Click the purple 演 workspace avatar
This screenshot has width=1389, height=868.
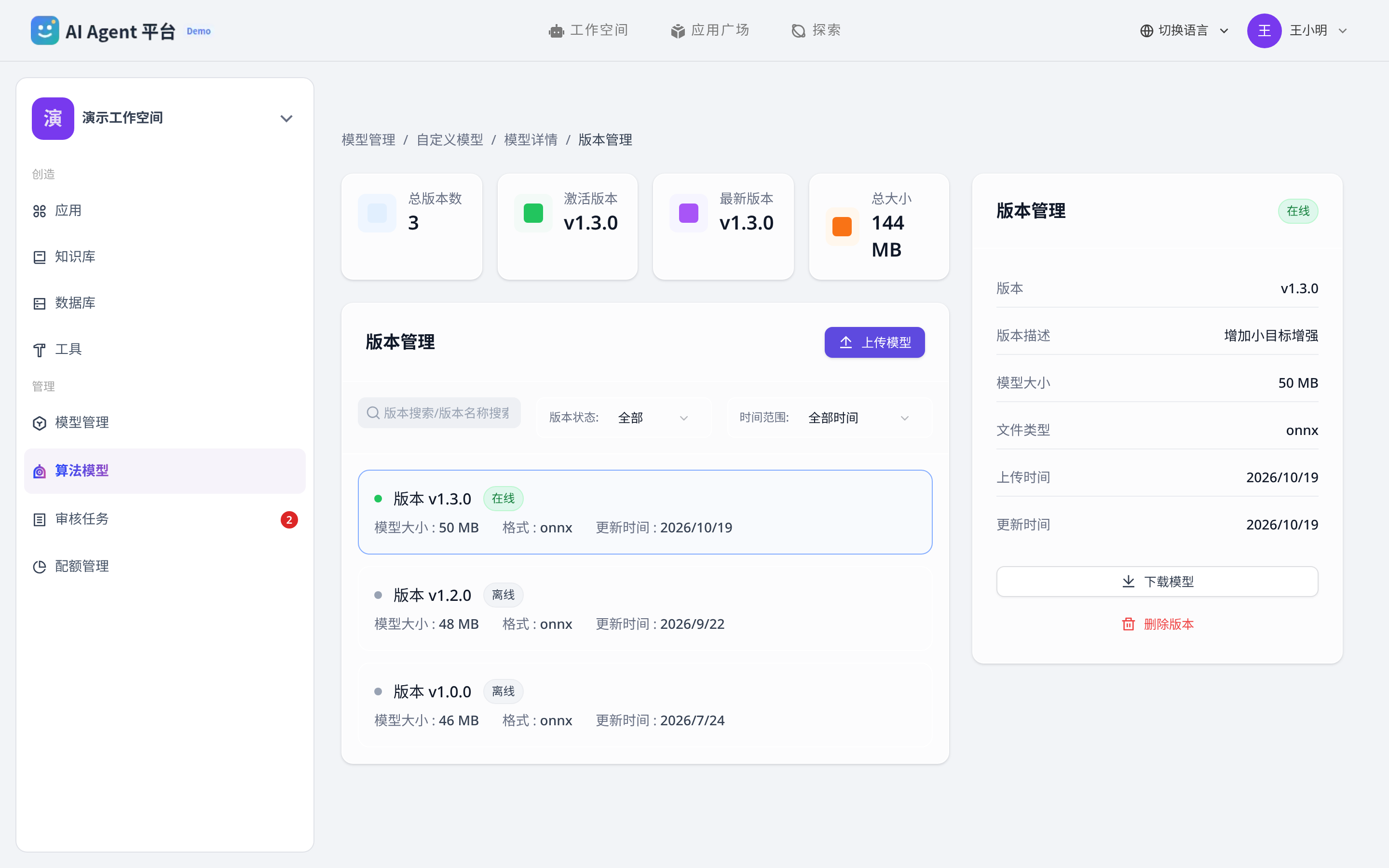pos(53,118)
